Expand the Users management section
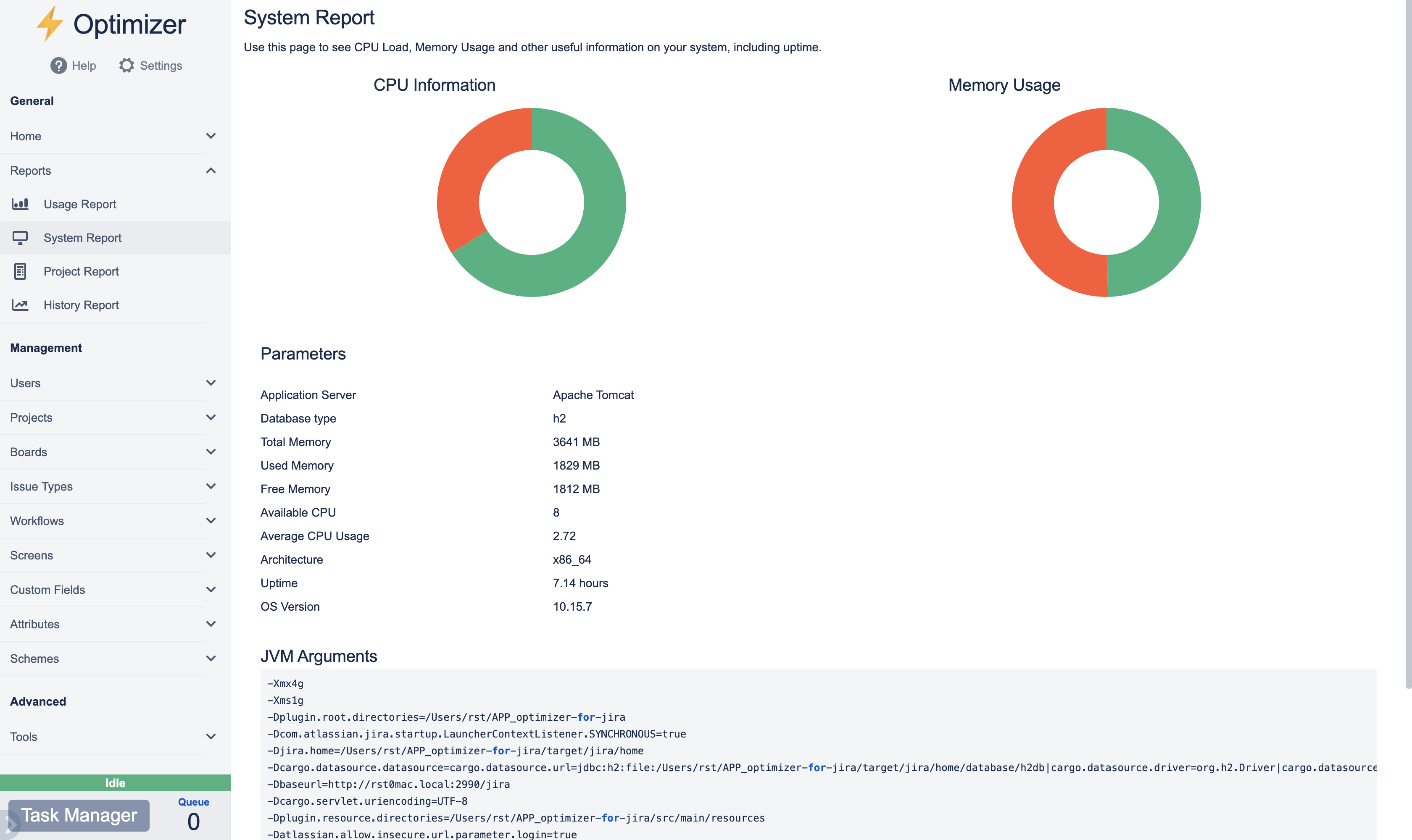Viewport: 1412px width, 840px height. point(211,383)
